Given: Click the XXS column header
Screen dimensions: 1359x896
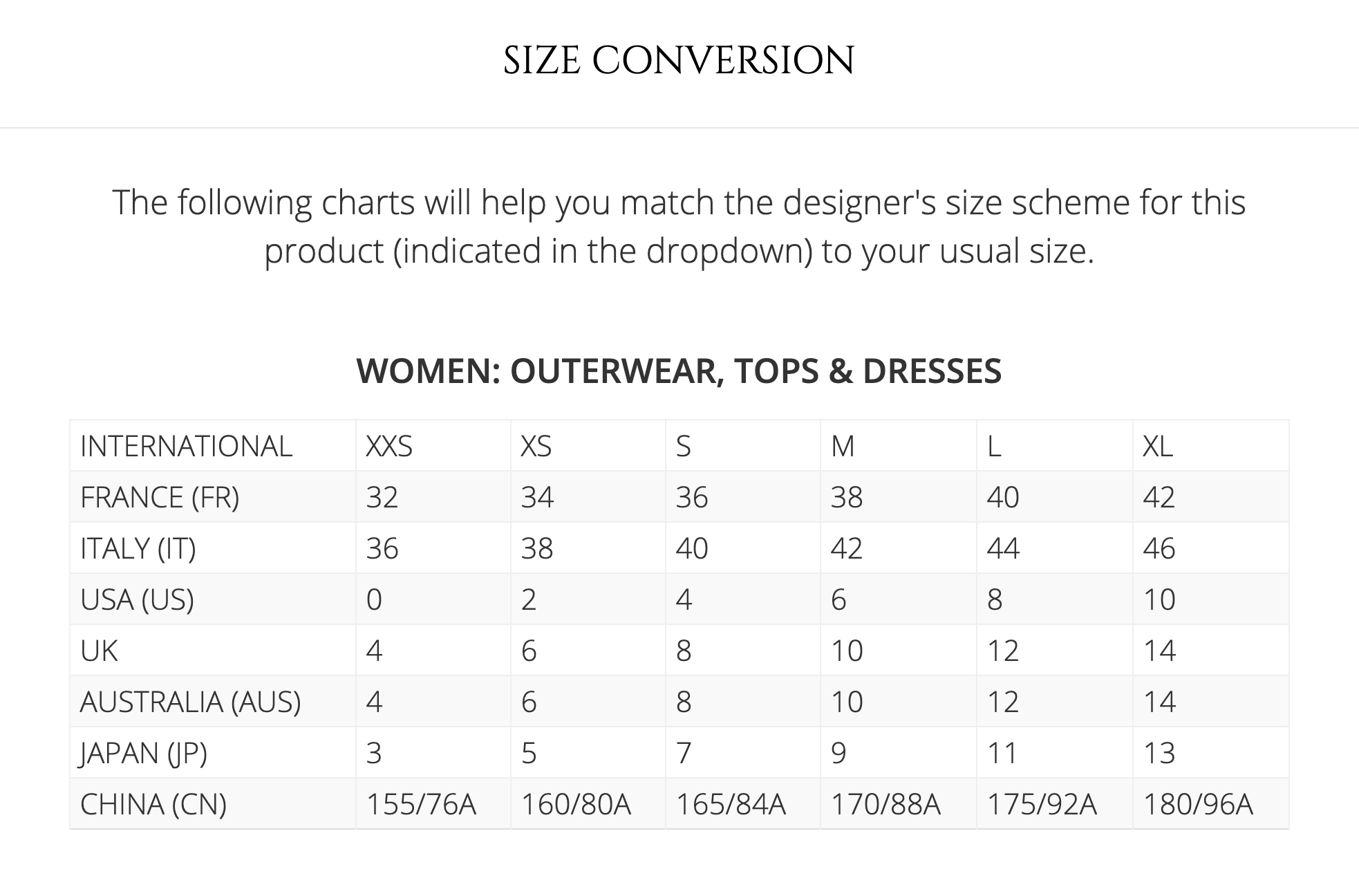Looking at the screenshot, I should pyautogui.click(x=433, y=446).
